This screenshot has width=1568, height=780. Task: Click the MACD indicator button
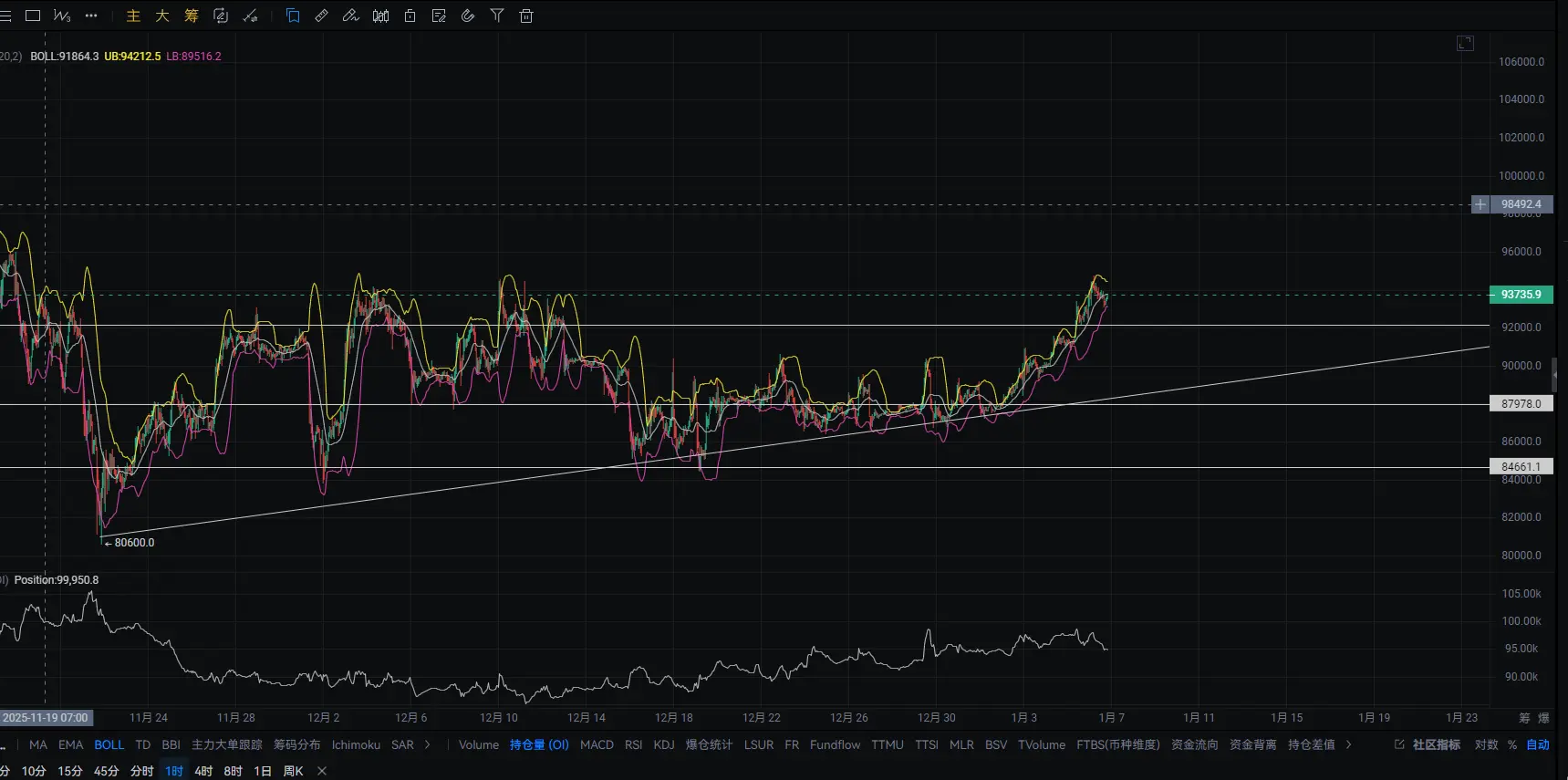click(x=597, y=744)
